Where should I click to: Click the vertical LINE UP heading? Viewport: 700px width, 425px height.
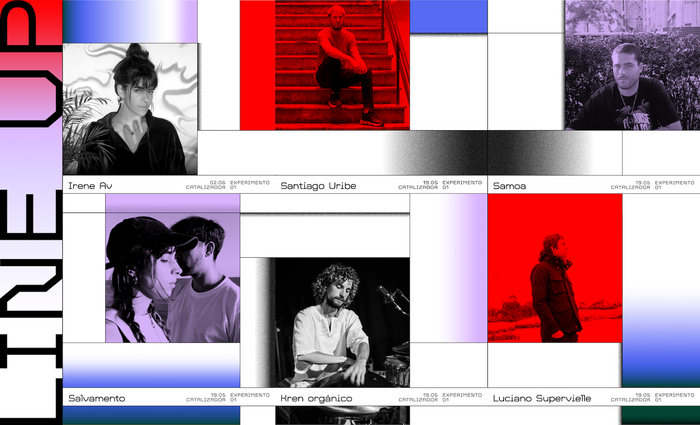(31, 212)
